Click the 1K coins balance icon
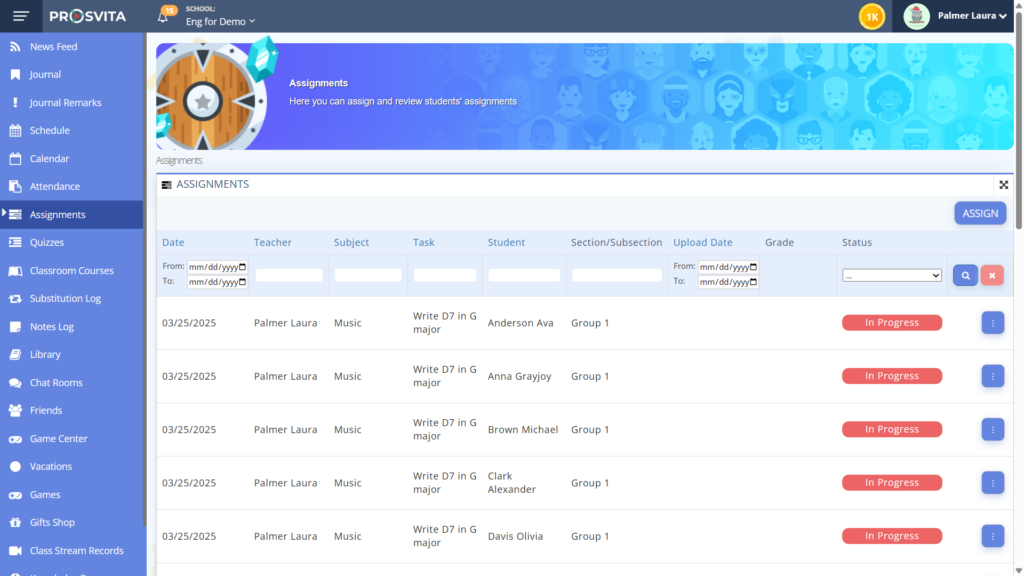1024x576 pixels. tap(871, 16)
